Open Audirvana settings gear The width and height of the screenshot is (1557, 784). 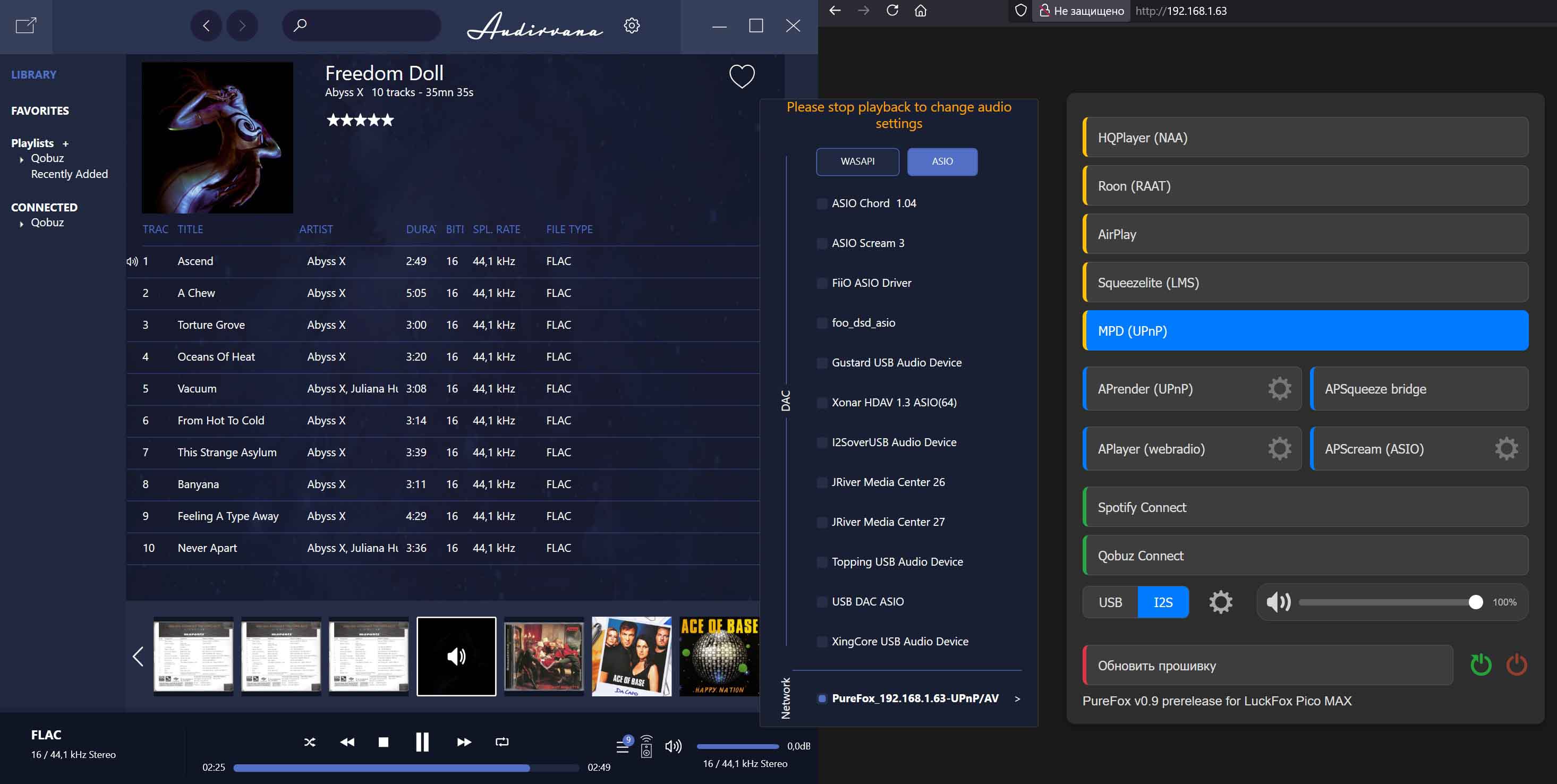coord(632,25)
